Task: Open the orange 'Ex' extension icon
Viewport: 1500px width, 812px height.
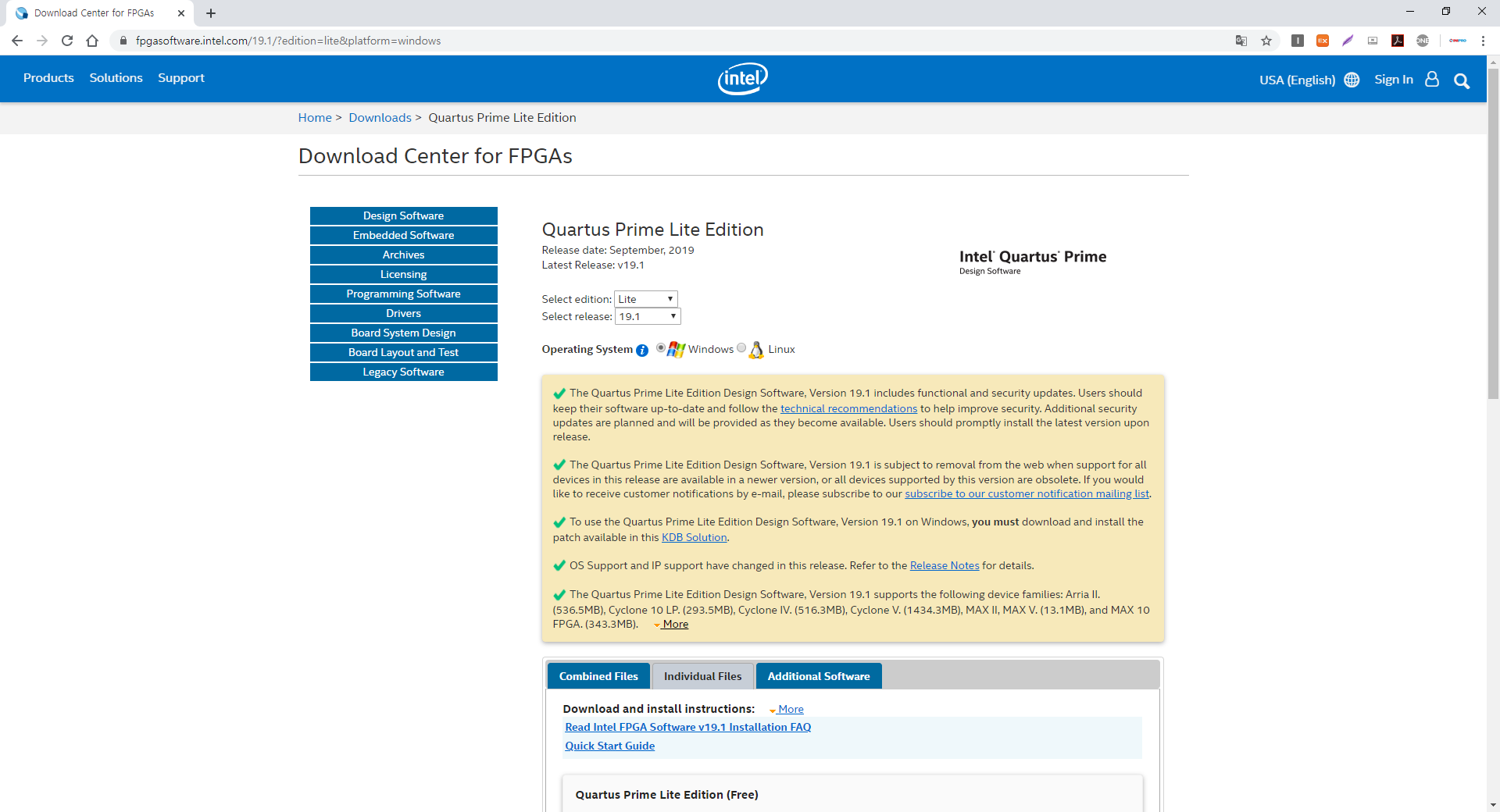Action: point(1323,41)
